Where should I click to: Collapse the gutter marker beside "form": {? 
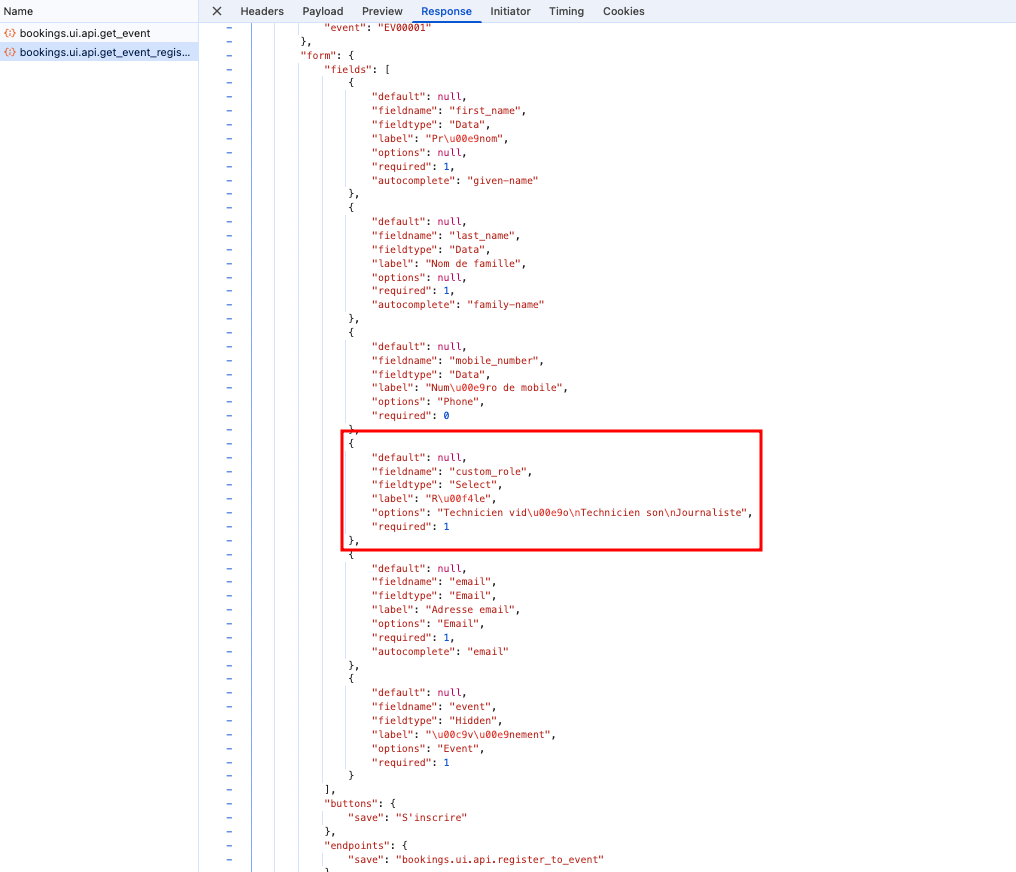(229, 55)
